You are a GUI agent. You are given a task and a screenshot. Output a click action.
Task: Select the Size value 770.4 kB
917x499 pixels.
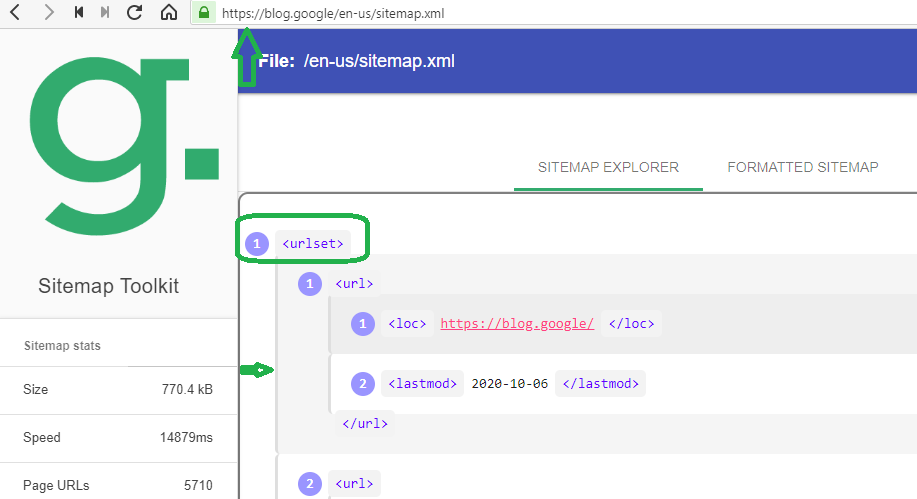(187, 390)
